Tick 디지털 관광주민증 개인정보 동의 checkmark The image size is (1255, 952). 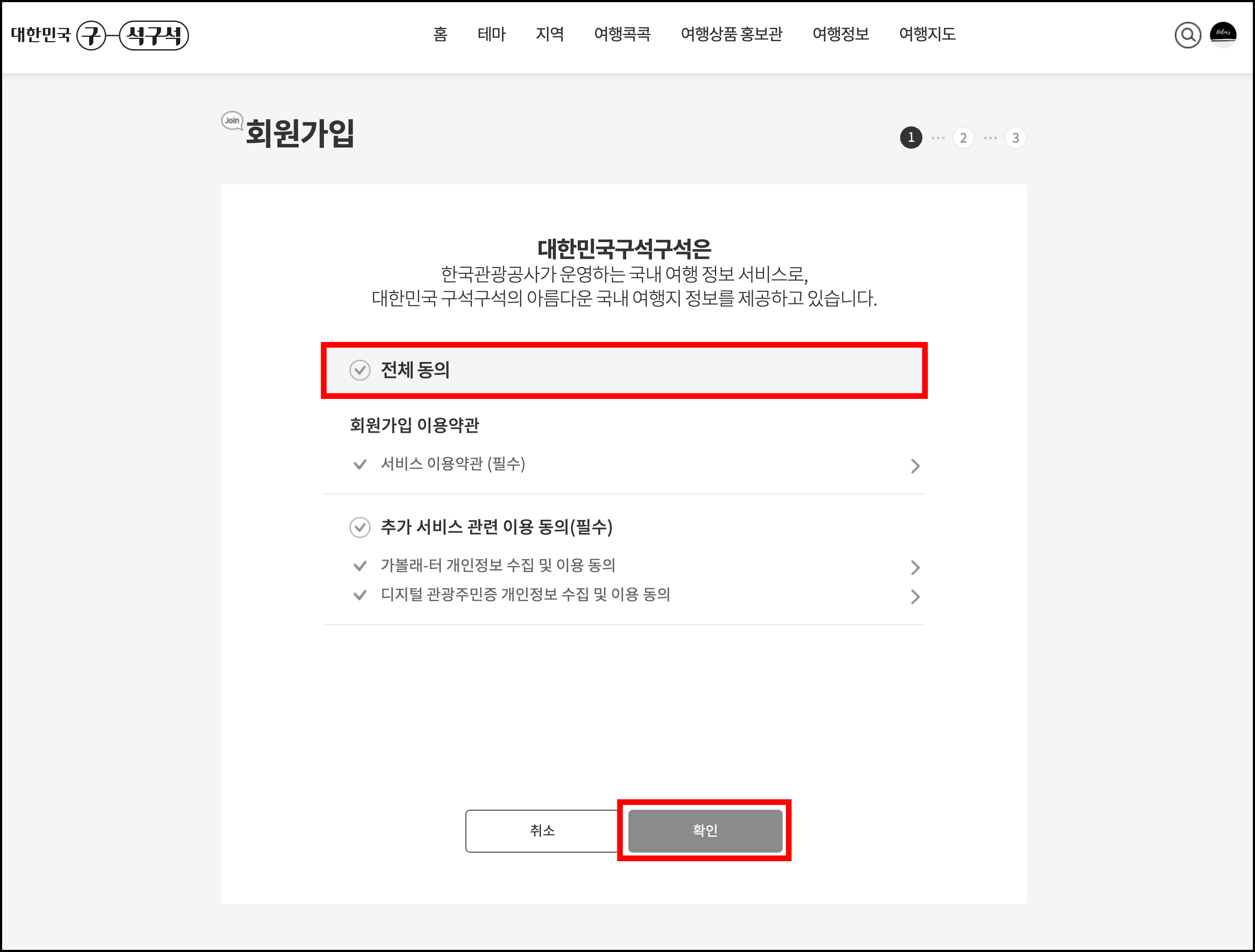[x=360, y=595]
